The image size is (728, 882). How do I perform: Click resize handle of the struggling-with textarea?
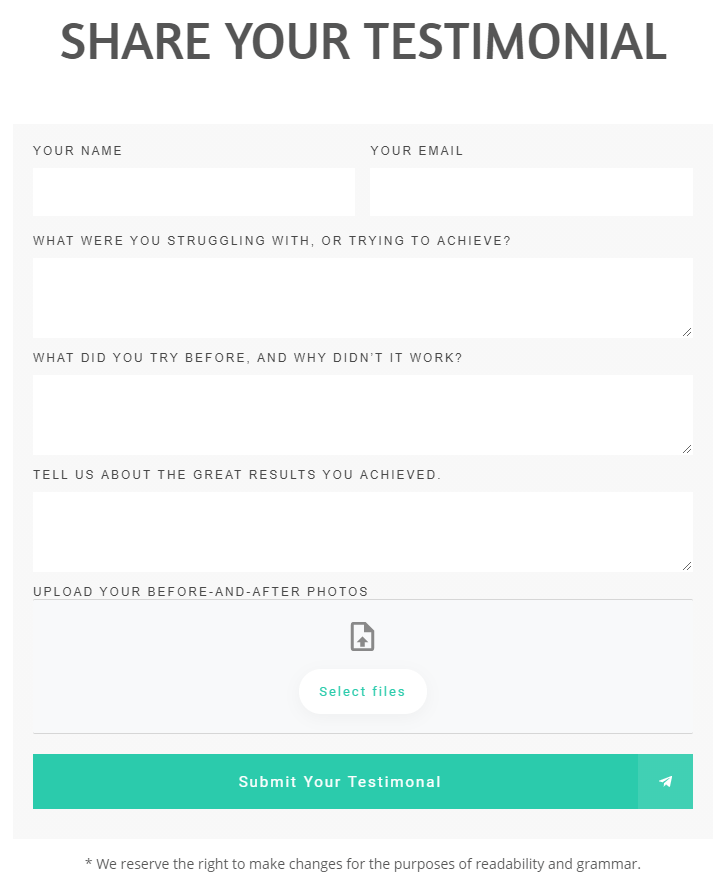click(x=687, y=331)
